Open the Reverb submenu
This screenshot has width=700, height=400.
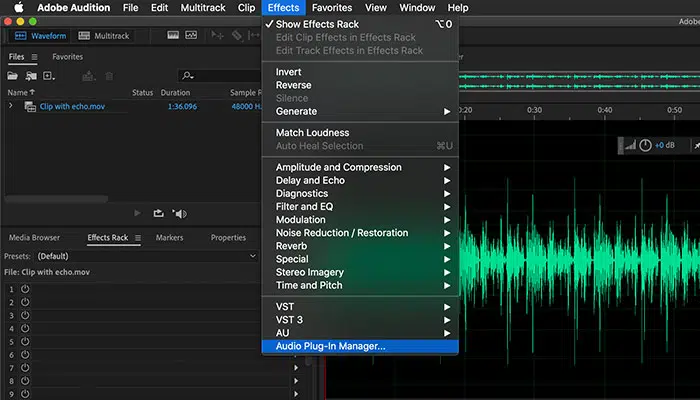click(360, 246)
